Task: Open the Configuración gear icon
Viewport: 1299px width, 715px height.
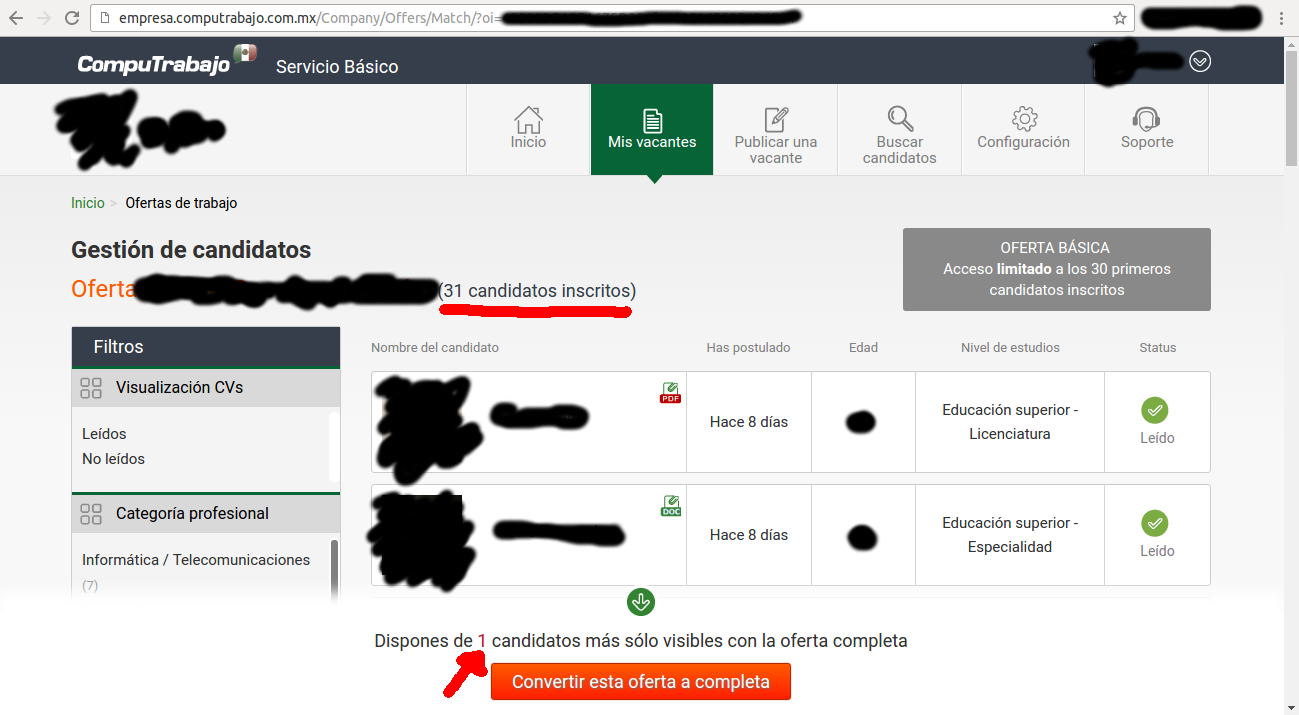Action: click(x=1024, y=119)
